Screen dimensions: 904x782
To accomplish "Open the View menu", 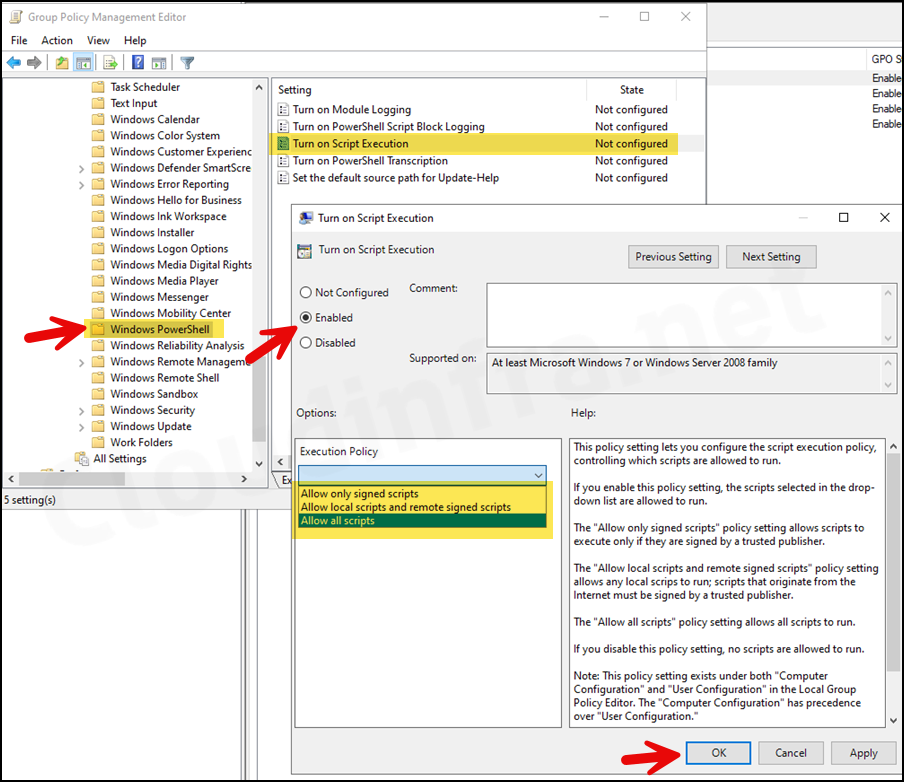I will (98, 40).
